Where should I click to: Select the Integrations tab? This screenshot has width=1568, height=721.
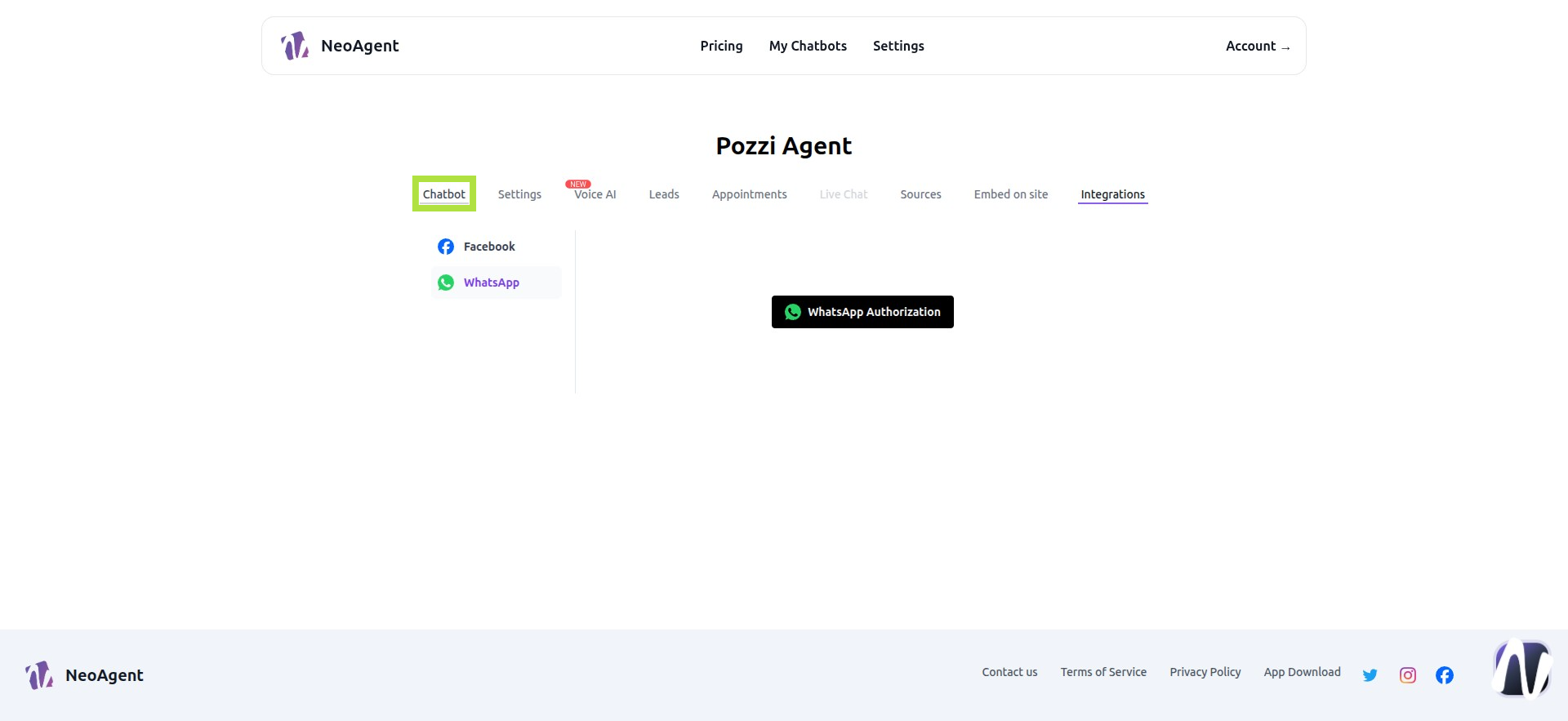(1113, 194)
